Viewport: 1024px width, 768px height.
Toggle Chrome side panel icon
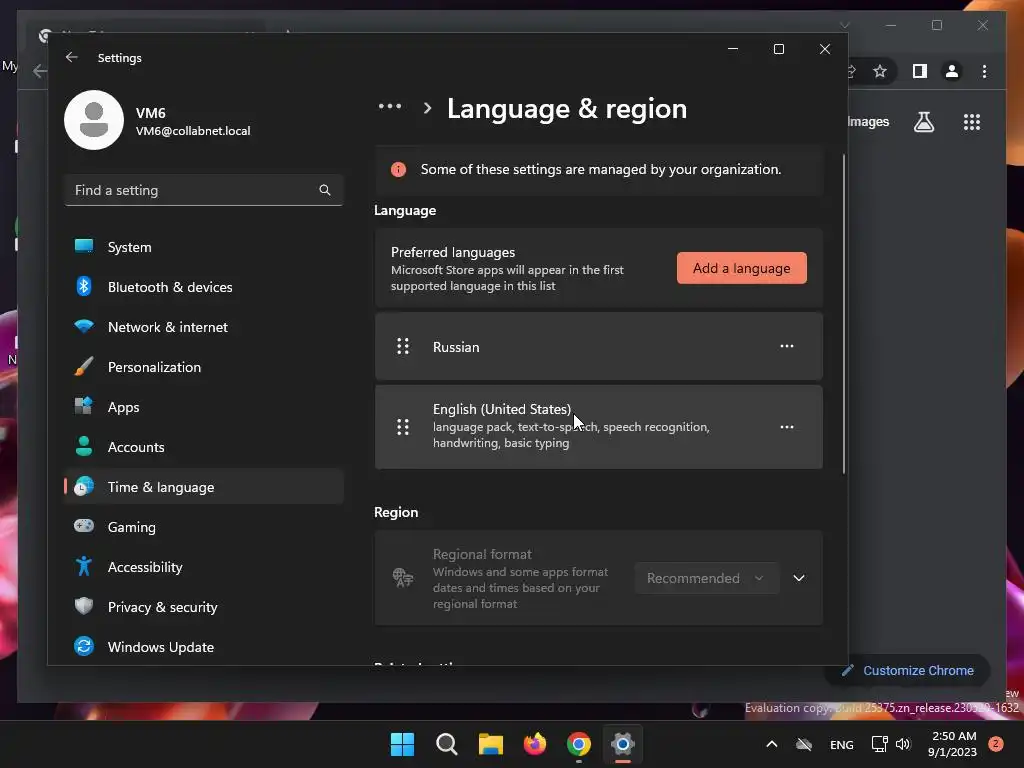920,71
